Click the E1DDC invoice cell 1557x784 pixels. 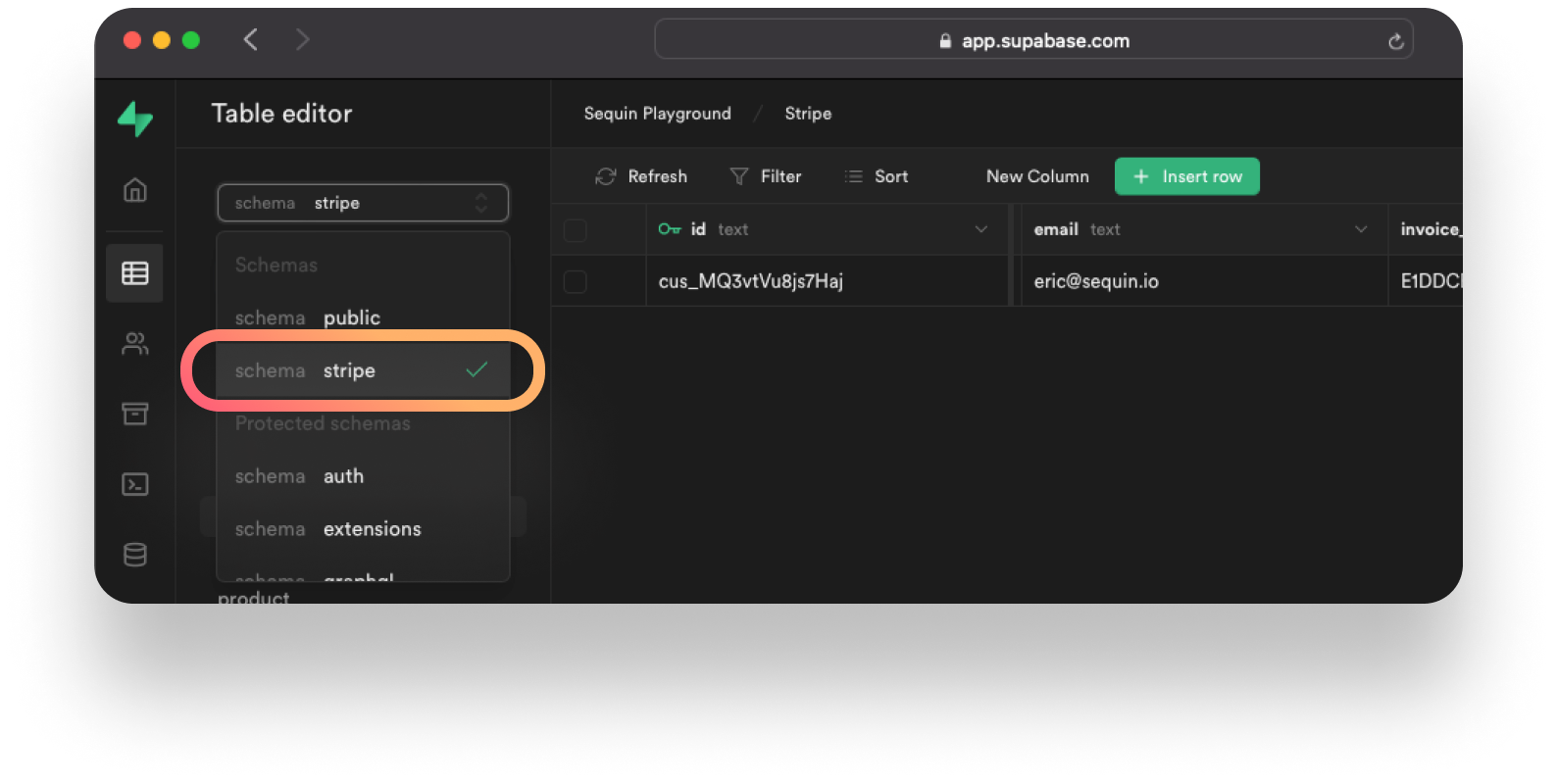(x=1427, y=281)
